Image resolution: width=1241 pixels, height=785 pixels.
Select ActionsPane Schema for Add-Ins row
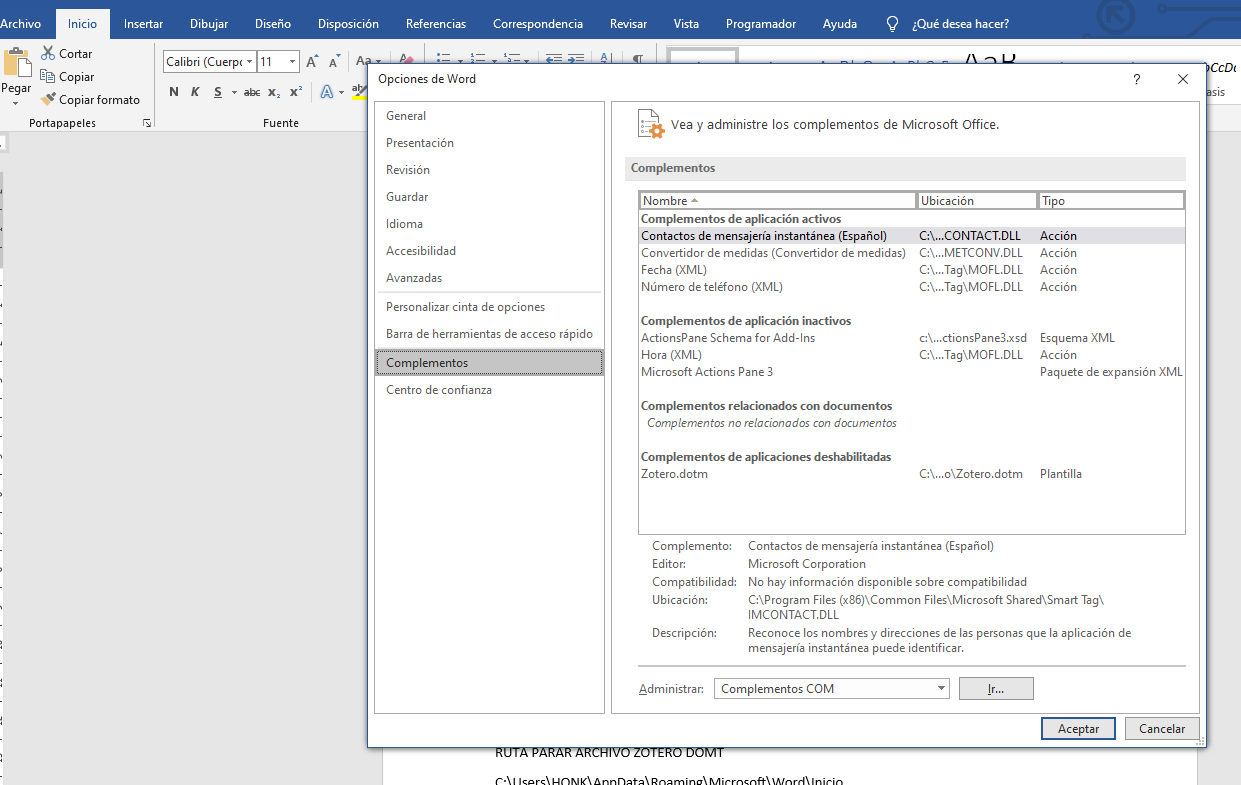coord(911,338)
